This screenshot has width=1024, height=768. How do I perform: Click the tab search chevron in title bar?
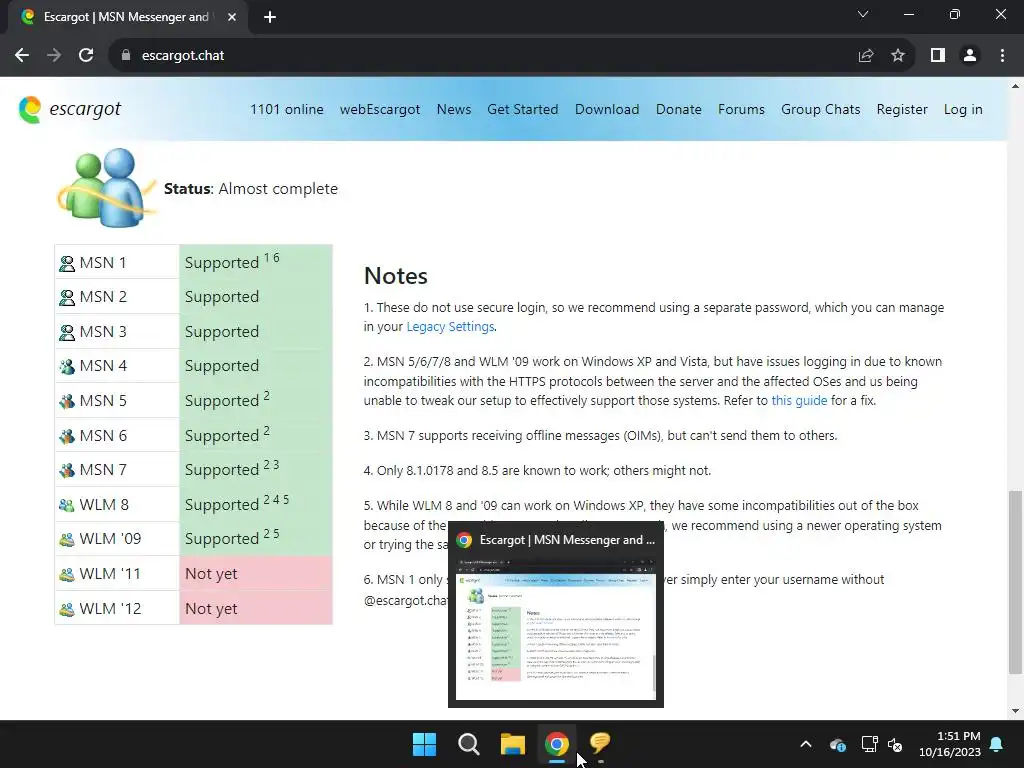coord(863,14)
